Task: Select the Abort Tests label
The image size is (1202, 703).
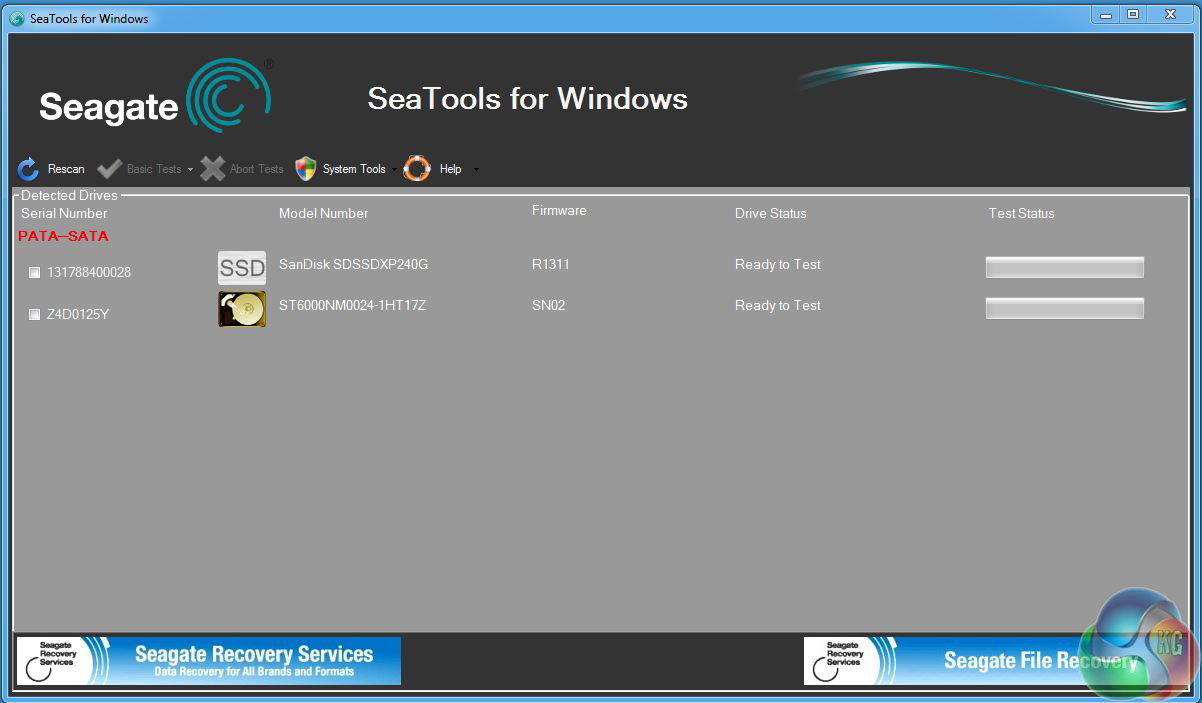Action: (257, 169)
